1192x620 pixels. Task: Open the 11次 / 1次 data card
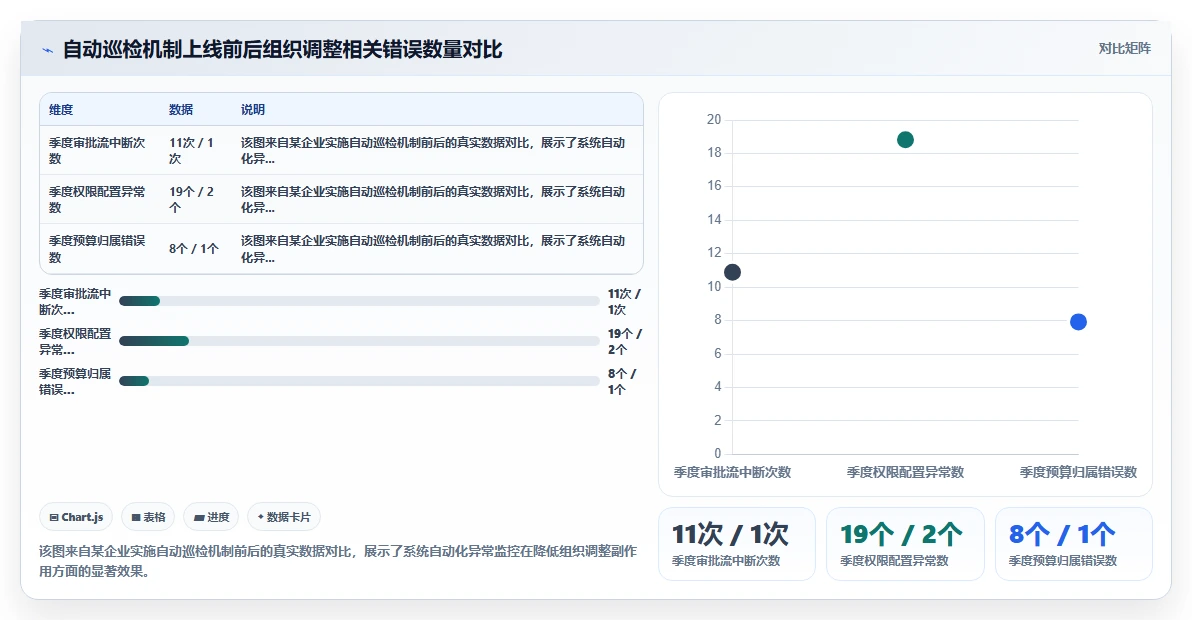point(737,544)
